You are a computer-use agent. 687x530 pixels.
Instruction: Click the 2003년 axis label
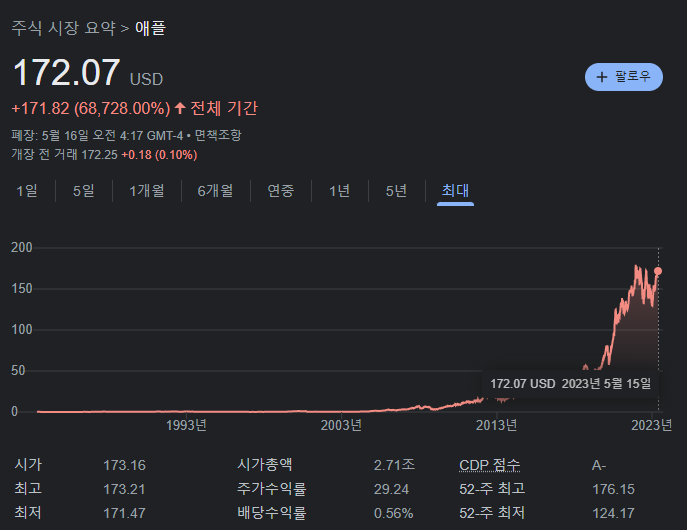[x=341, y=425]
